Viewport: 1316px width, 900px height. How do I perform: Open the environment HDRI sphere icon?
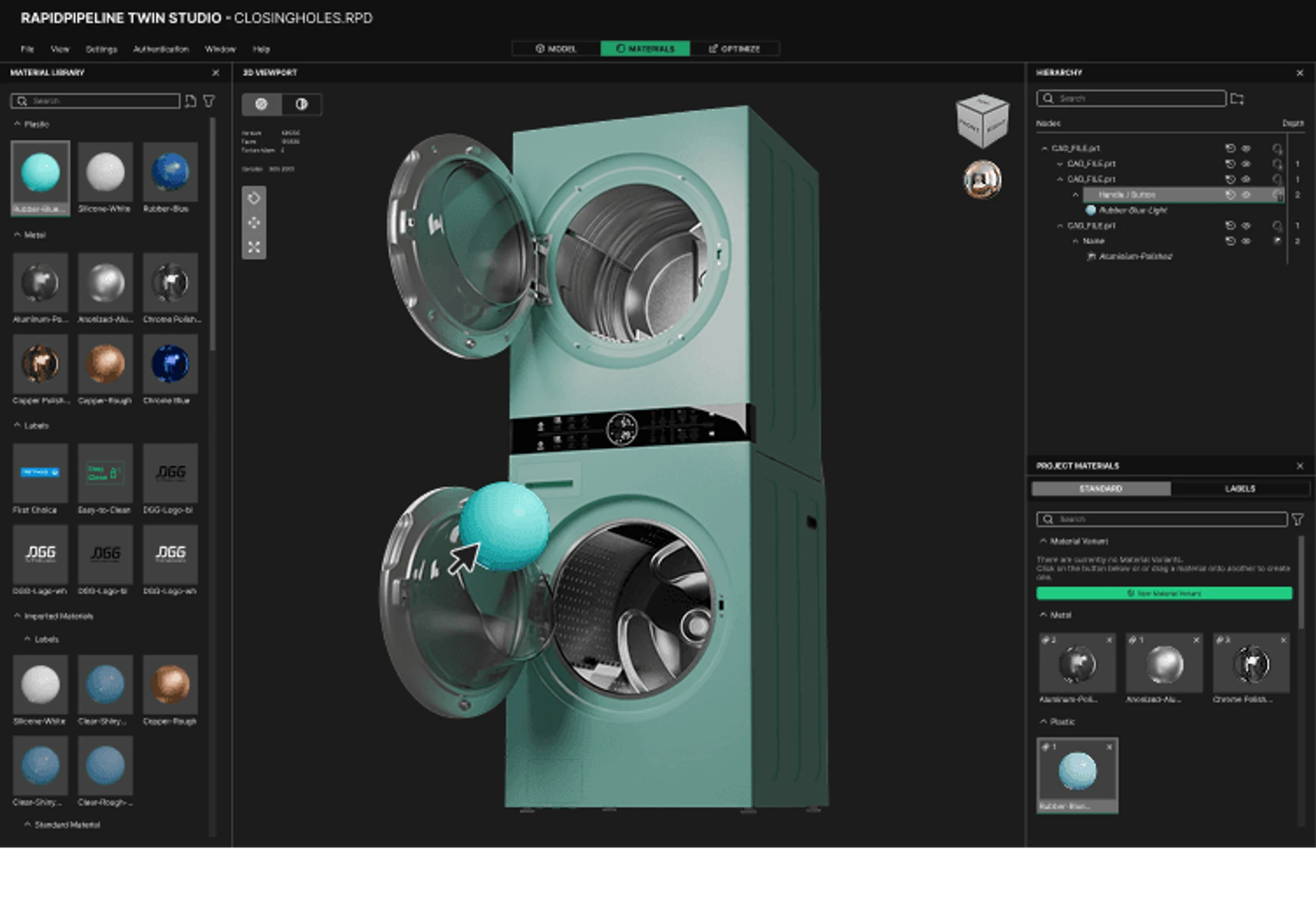(x=982, y=179)
